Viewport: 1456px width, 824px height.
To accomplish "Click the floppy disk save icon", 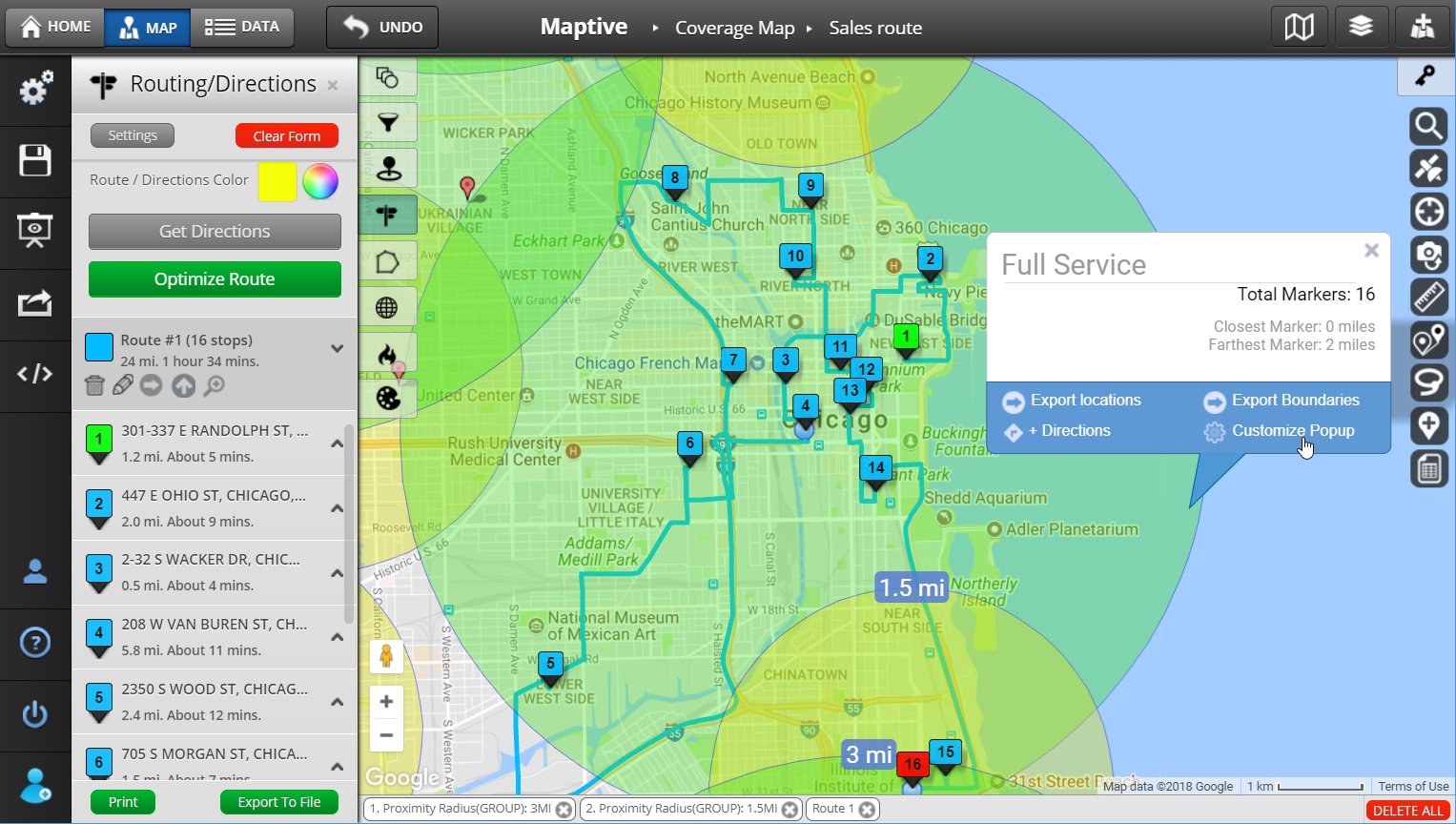I will tap(35, 160).
